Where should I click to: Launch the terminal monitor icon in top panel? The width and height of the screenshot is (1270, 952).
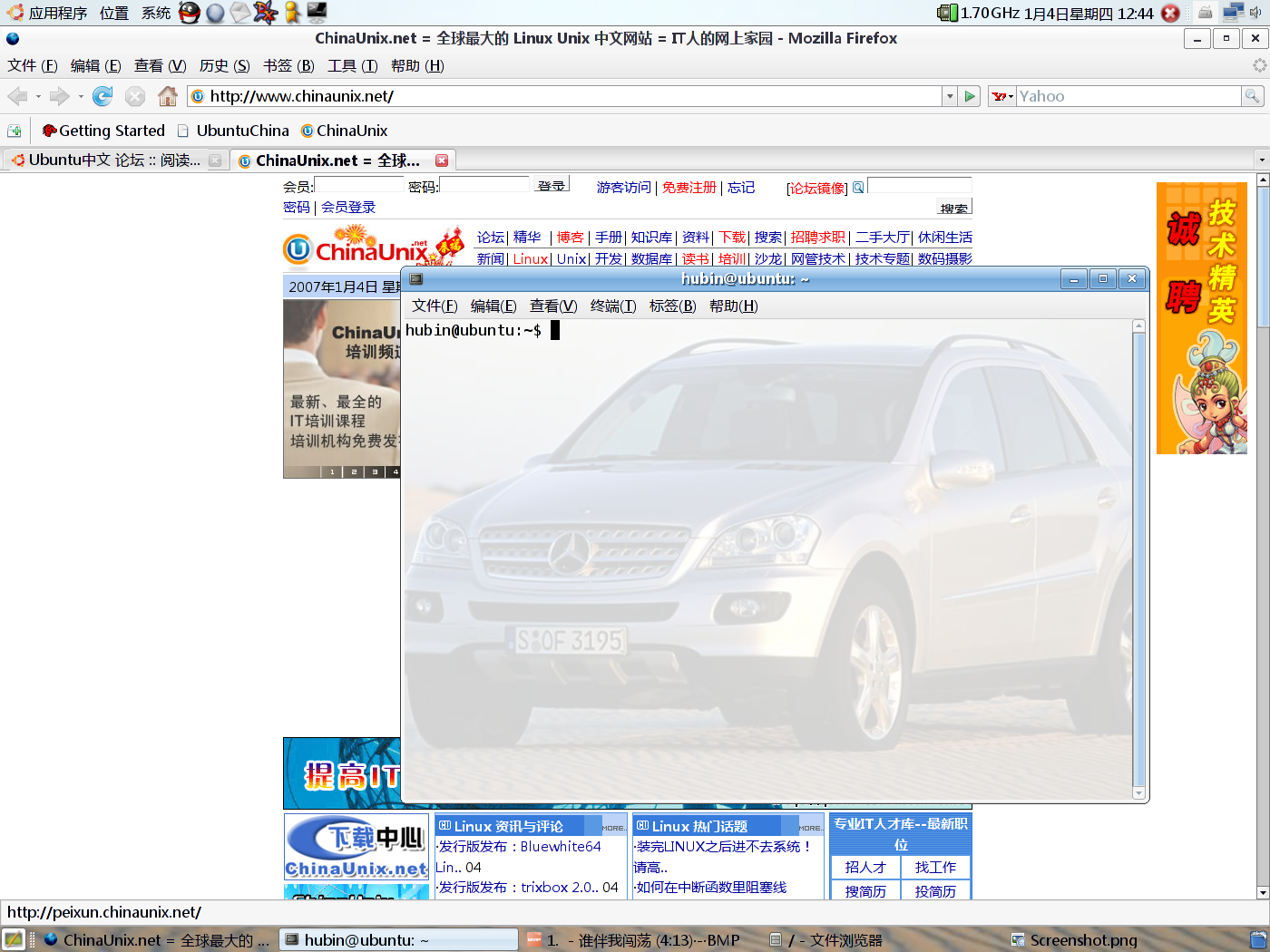click(317, 13)
